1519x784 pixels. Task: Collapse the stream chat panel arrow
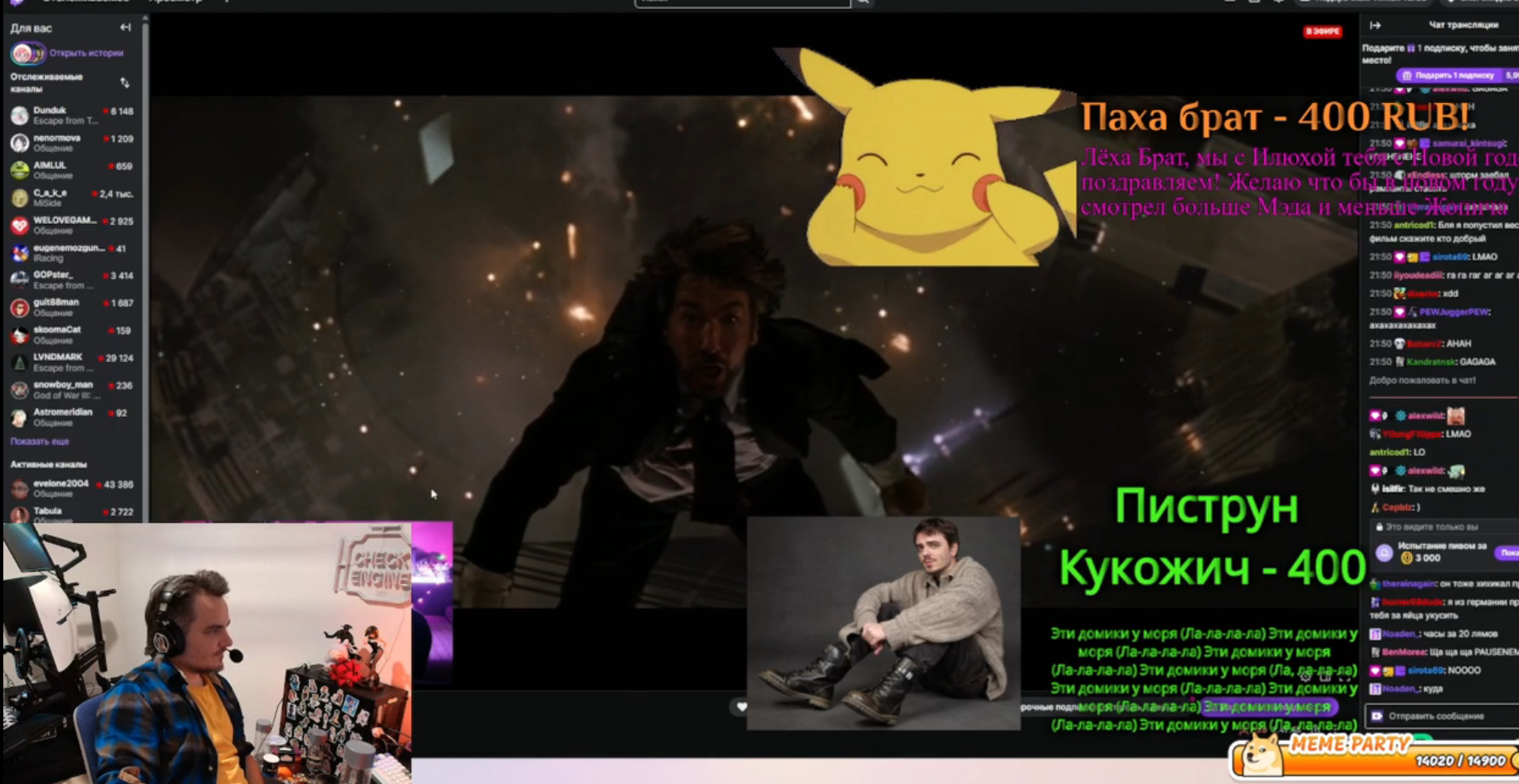[x=1375, y=26]
